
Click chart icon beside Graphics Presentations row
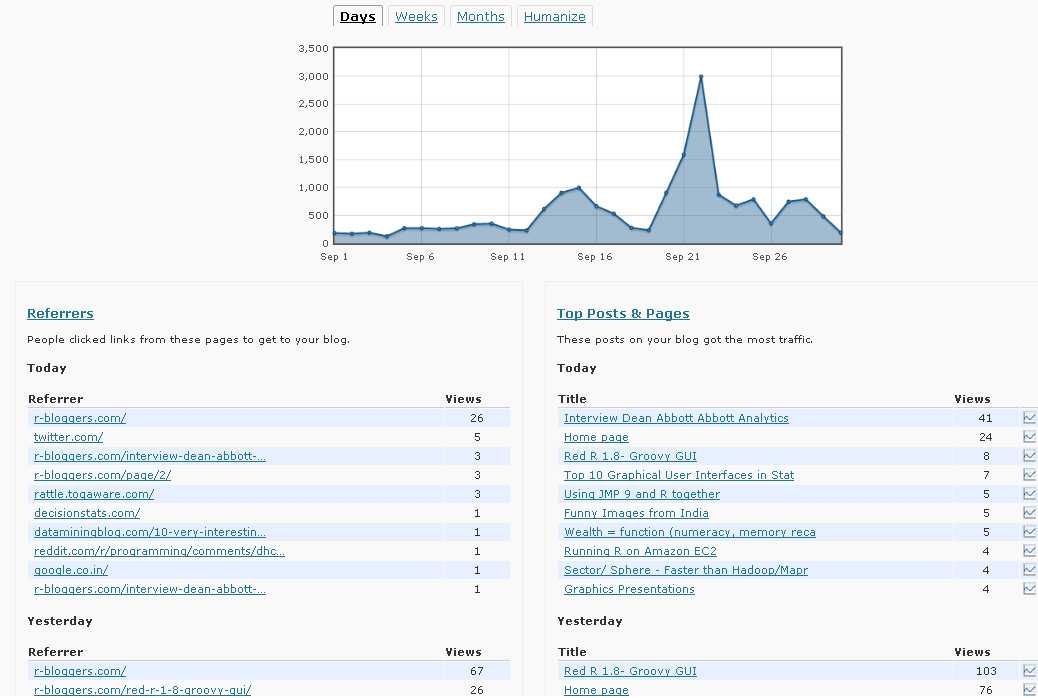[x=1030, y=589]
